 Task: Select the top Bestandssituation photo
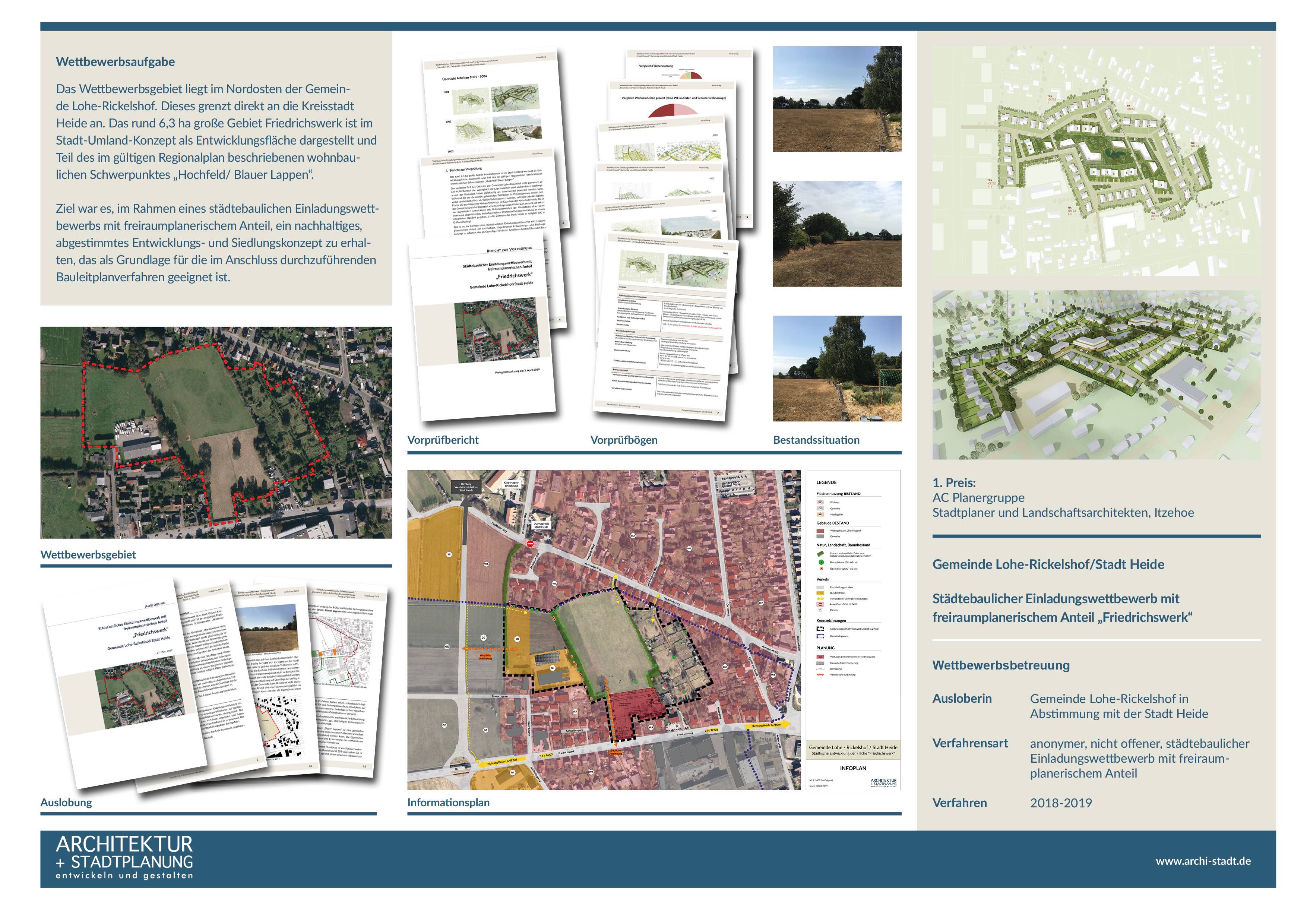pyautogui.click(x=837, y=99)
